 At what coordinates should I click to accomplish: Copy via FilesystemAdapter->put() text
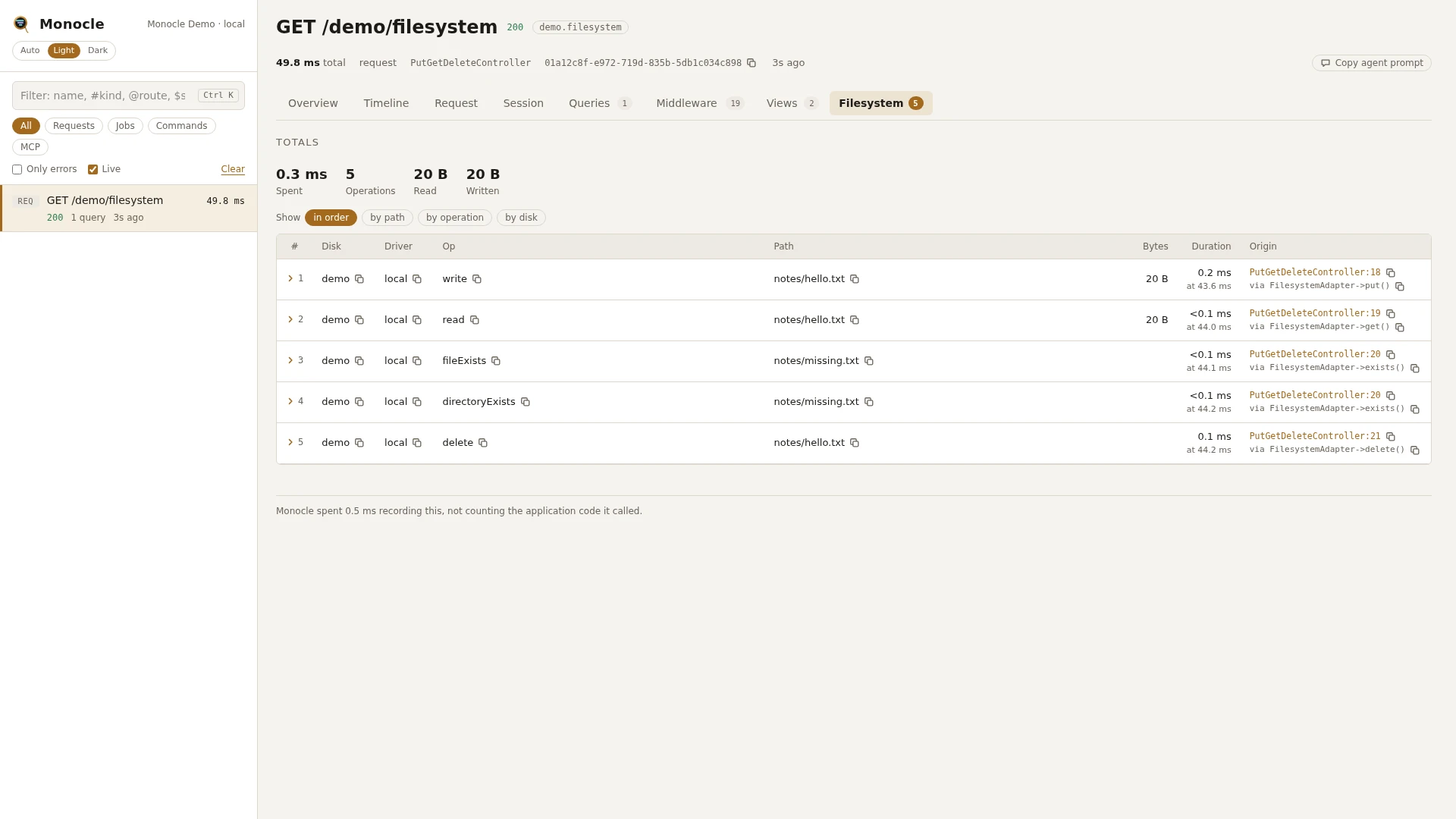(x=1400, y=287)
